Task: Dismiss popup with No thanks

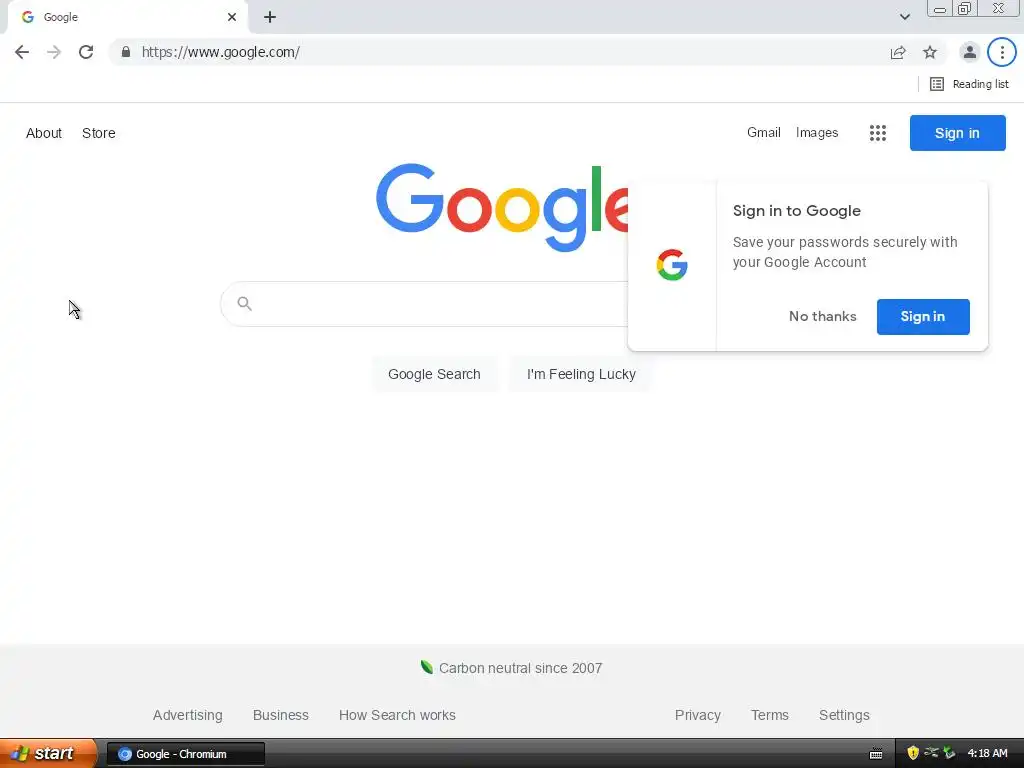Action: coord(822,317)
